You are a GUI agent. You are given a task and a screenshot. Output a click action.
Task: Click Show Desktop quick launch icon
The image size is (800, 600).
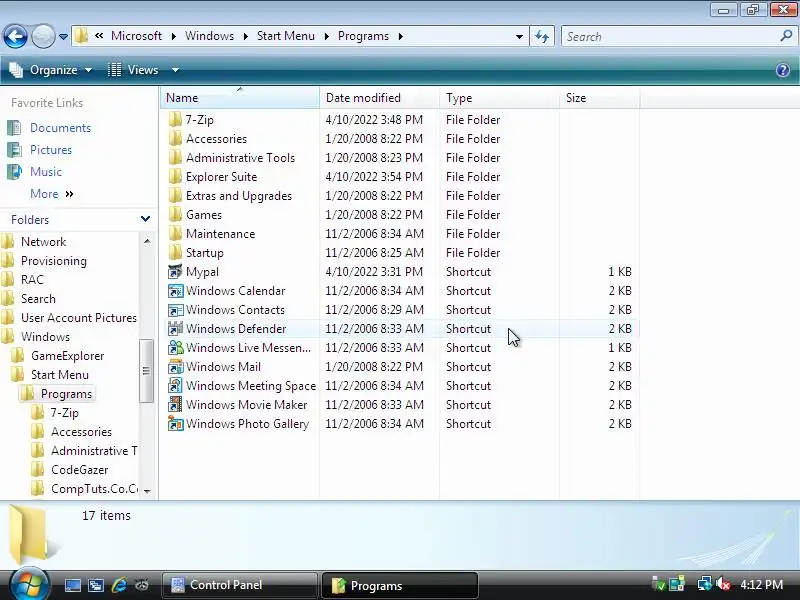click(72, 585)
